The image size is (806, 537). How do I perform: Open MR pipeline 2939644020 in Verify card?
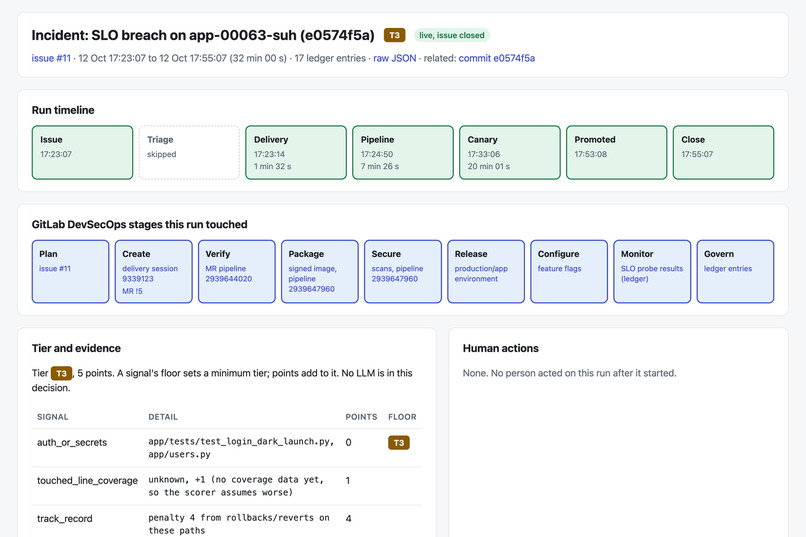coord(229,273)
